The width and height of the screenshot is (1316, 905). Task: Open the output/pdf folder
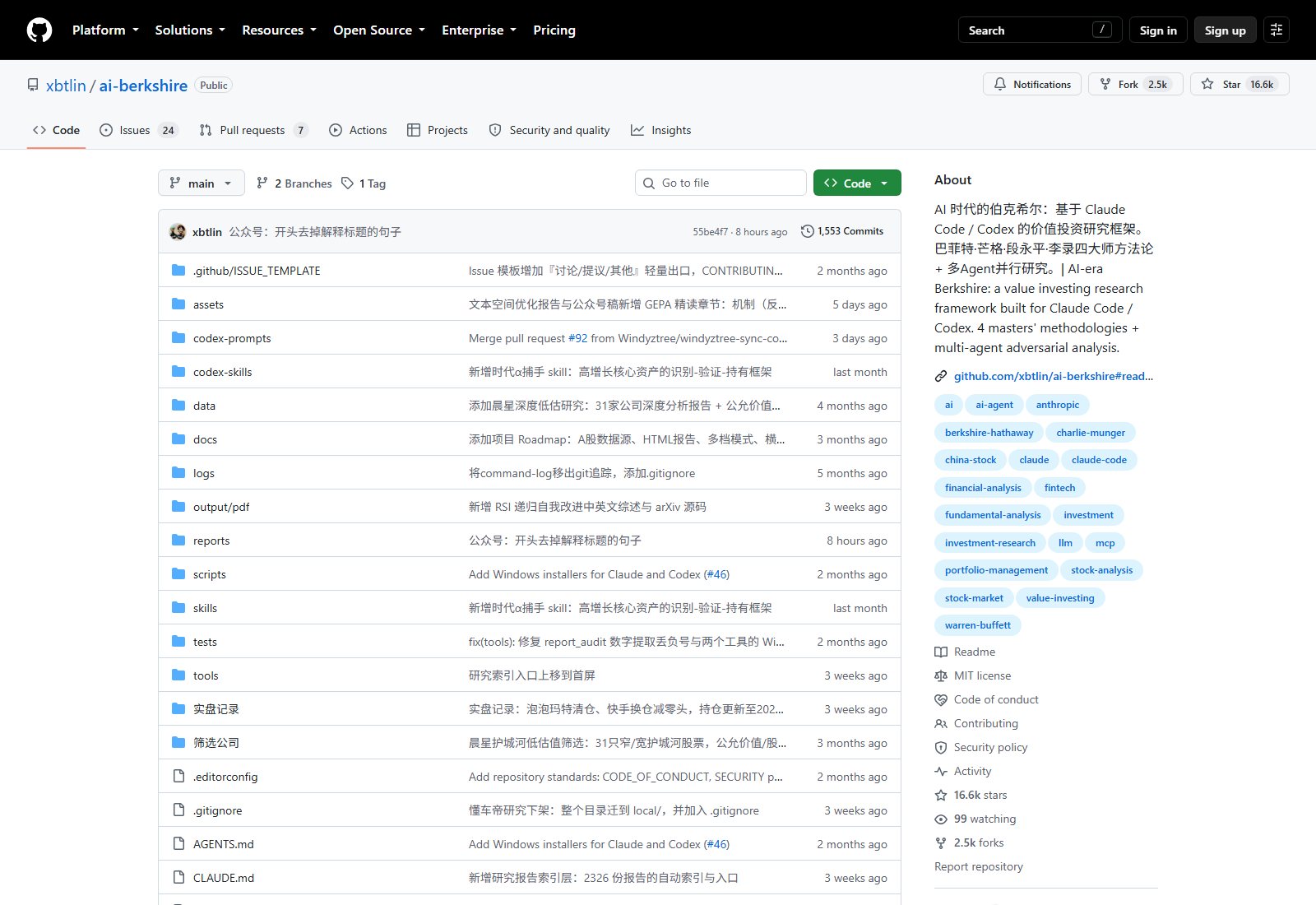click(x=221, y=507)
